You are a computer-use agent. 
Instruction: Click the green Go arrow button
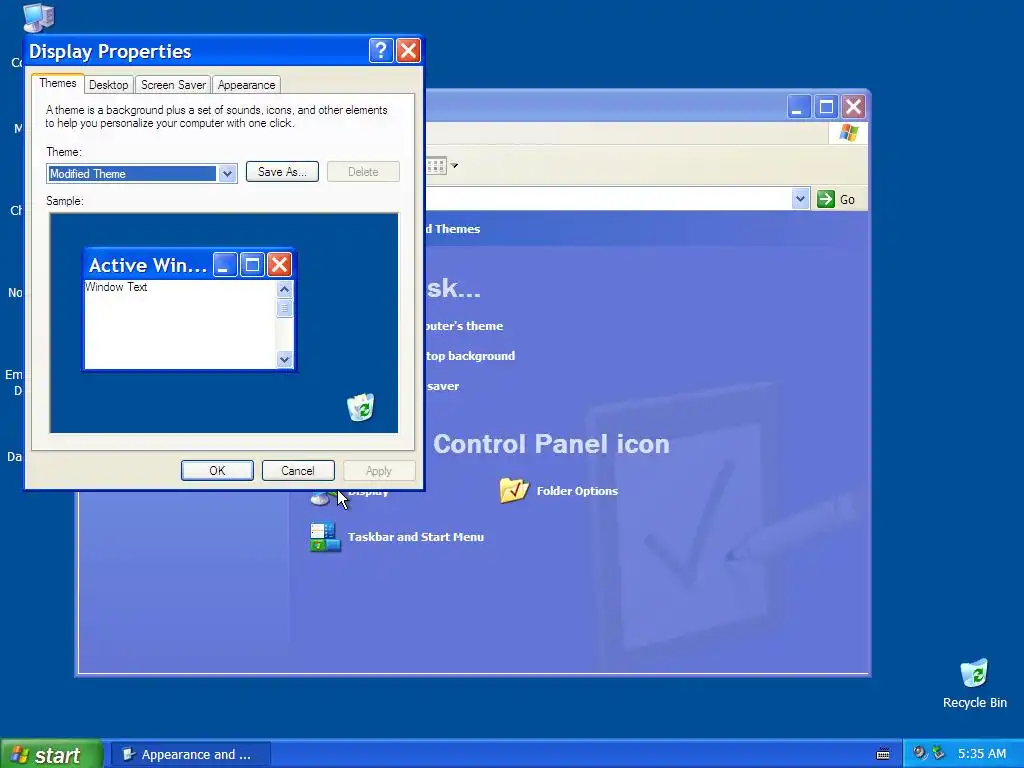pyautogui.click(x=825, y=199)
